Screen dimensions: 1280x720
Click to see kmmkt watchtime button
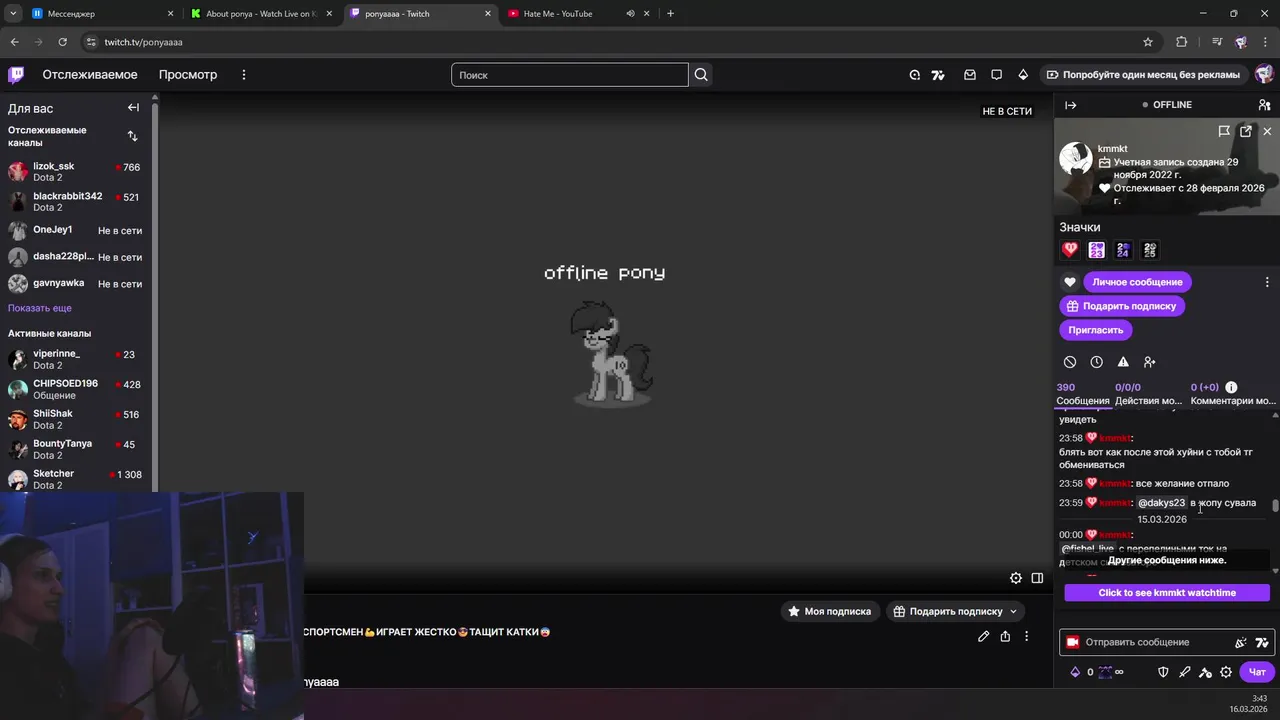(1167, 593)
